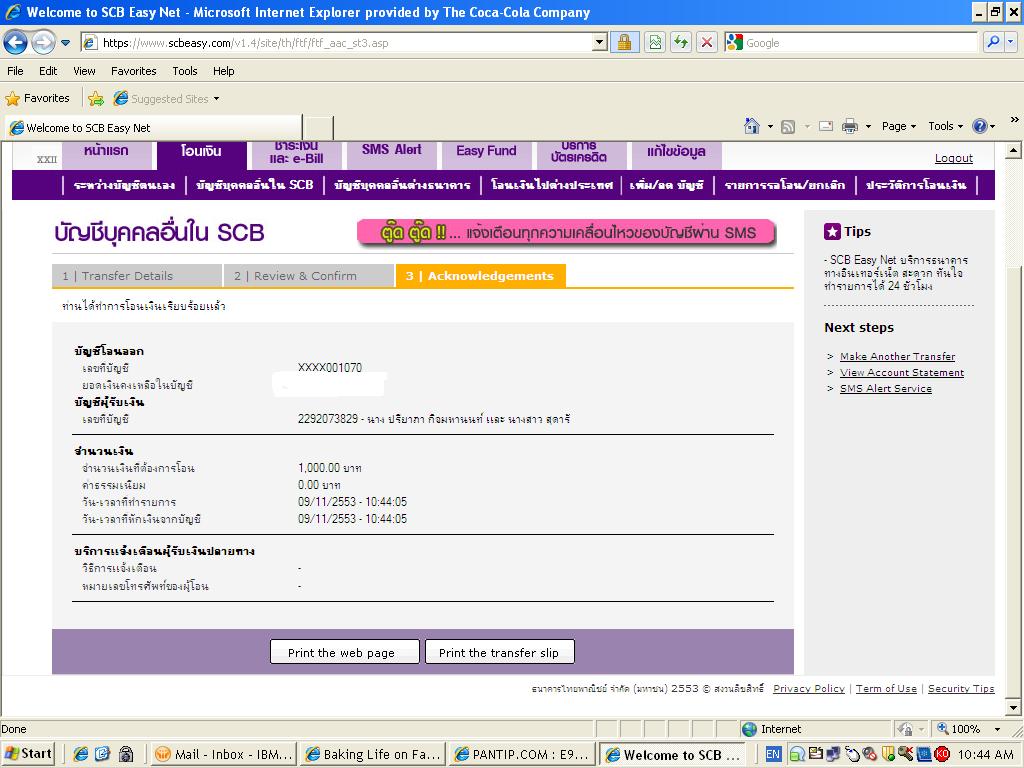1024x768 pixels.
Task: Go back with the browser Back arrow
Action: coord(16,42)
